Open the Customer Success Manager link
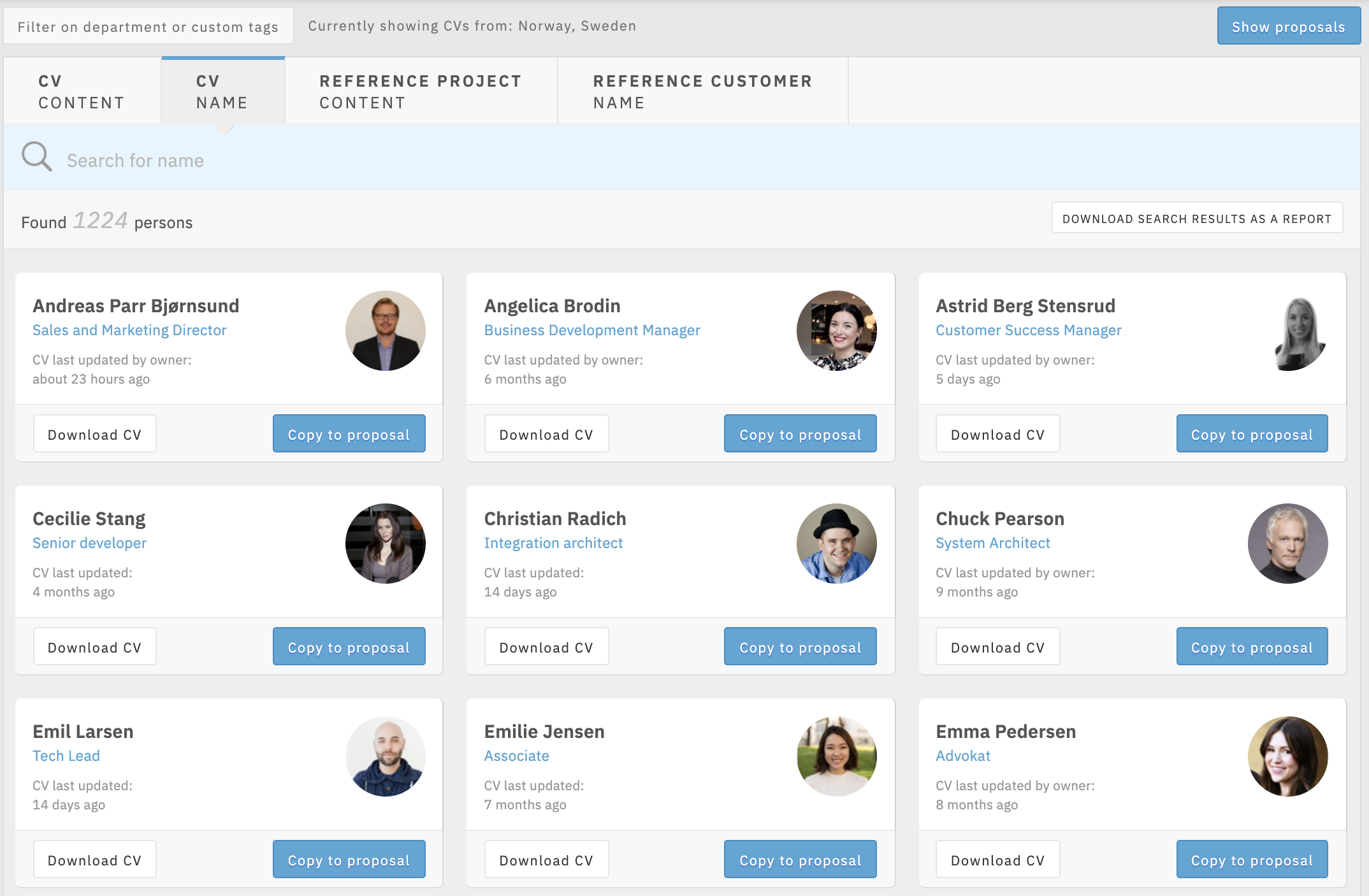 [x=1029, y=330]
